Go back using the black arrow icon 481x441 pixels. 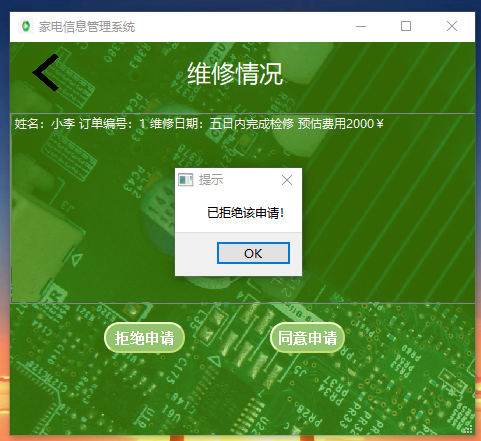click(x=46, y=72)
